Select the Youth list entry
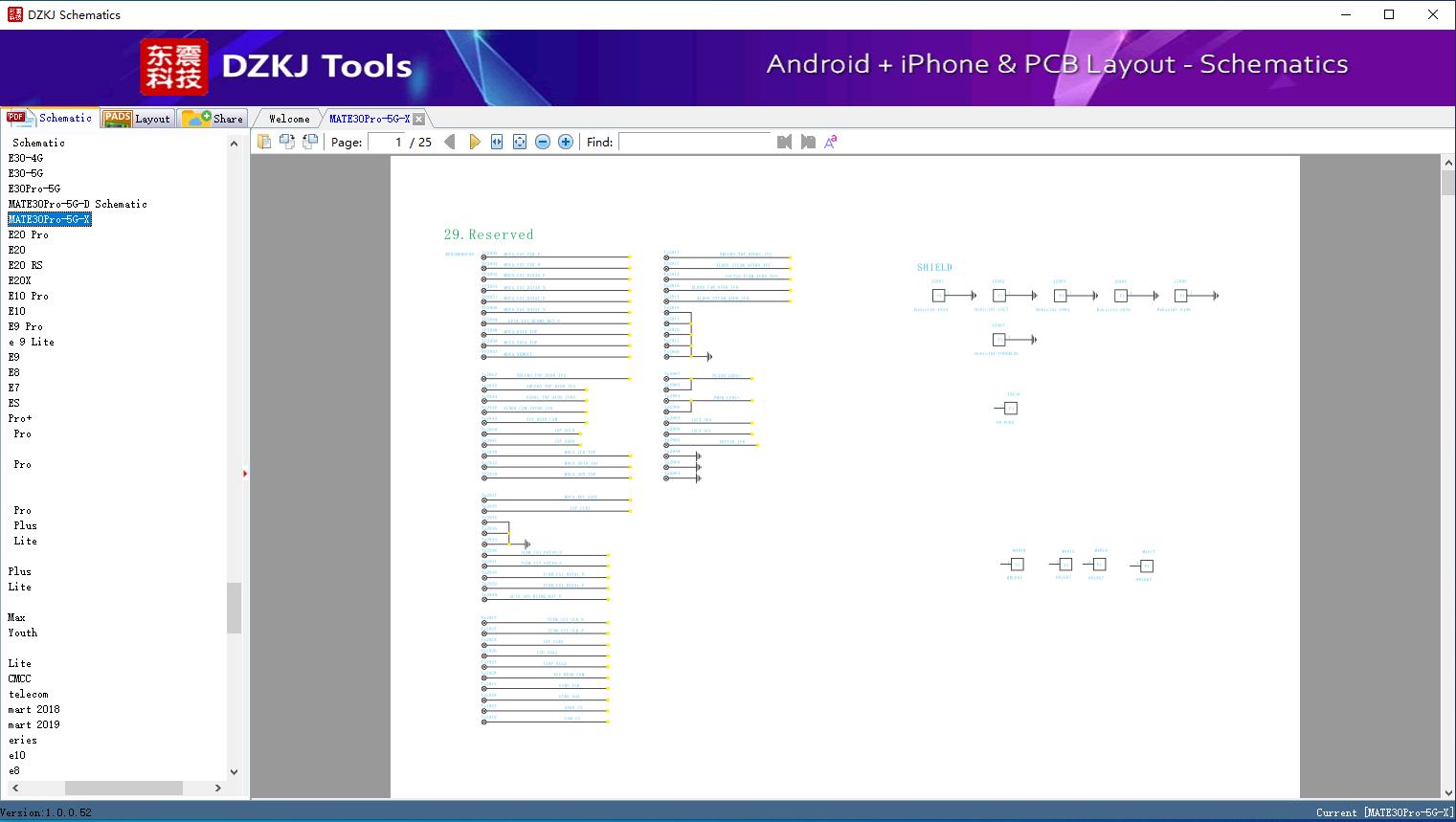This screenshot has width=1456, height=822. coord(23,633)
